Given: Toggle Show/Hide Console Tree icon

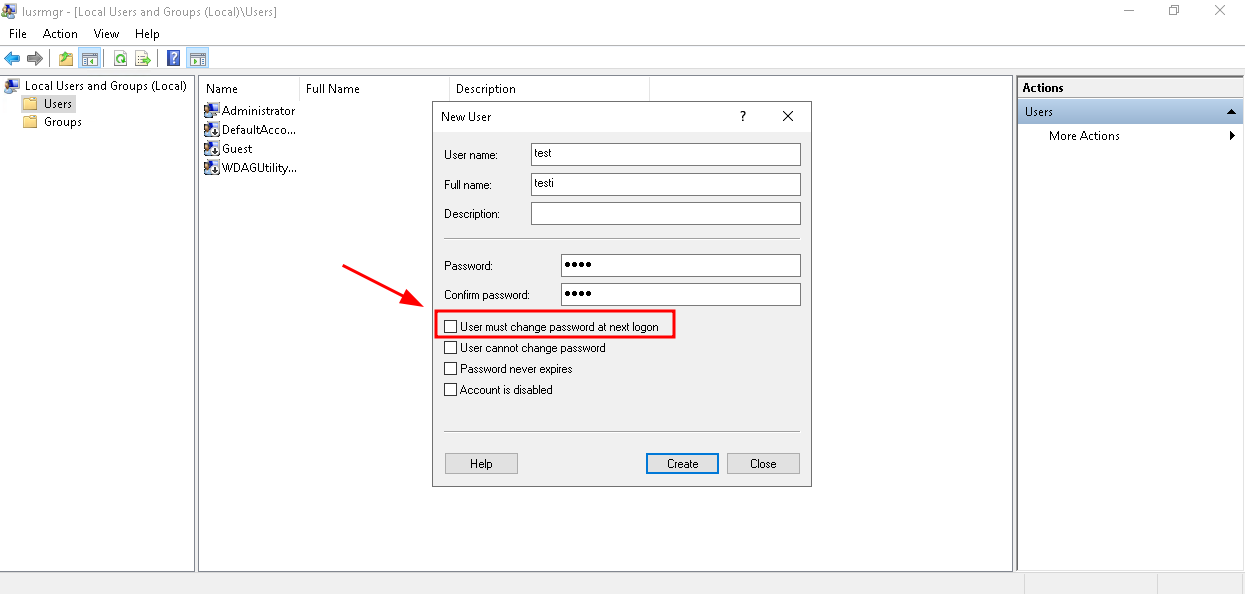Looking at the screenshot, I should pos(90,58).
